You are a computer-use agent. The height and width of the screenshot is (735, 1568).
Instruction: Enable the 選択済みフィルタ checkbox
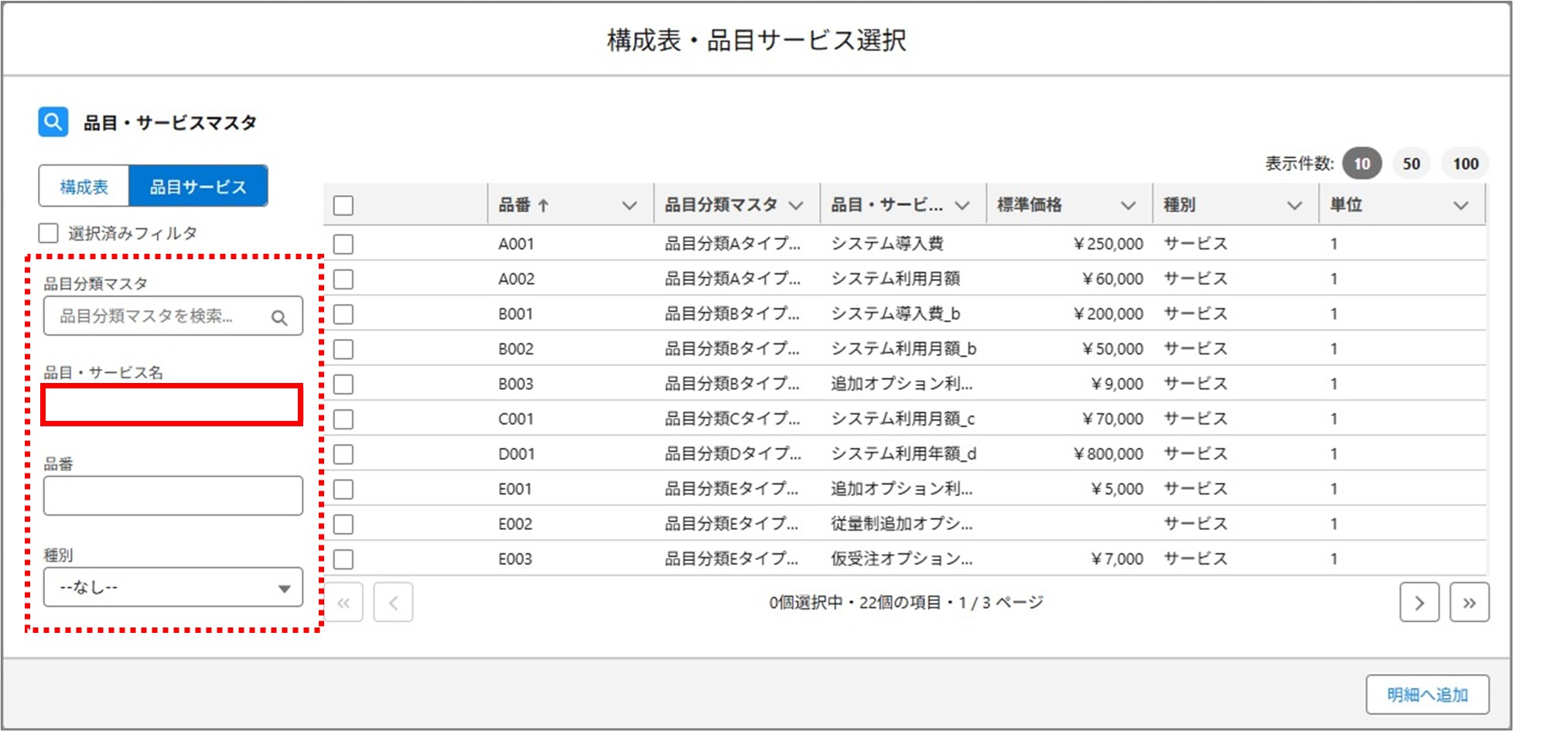pos(47,231)
